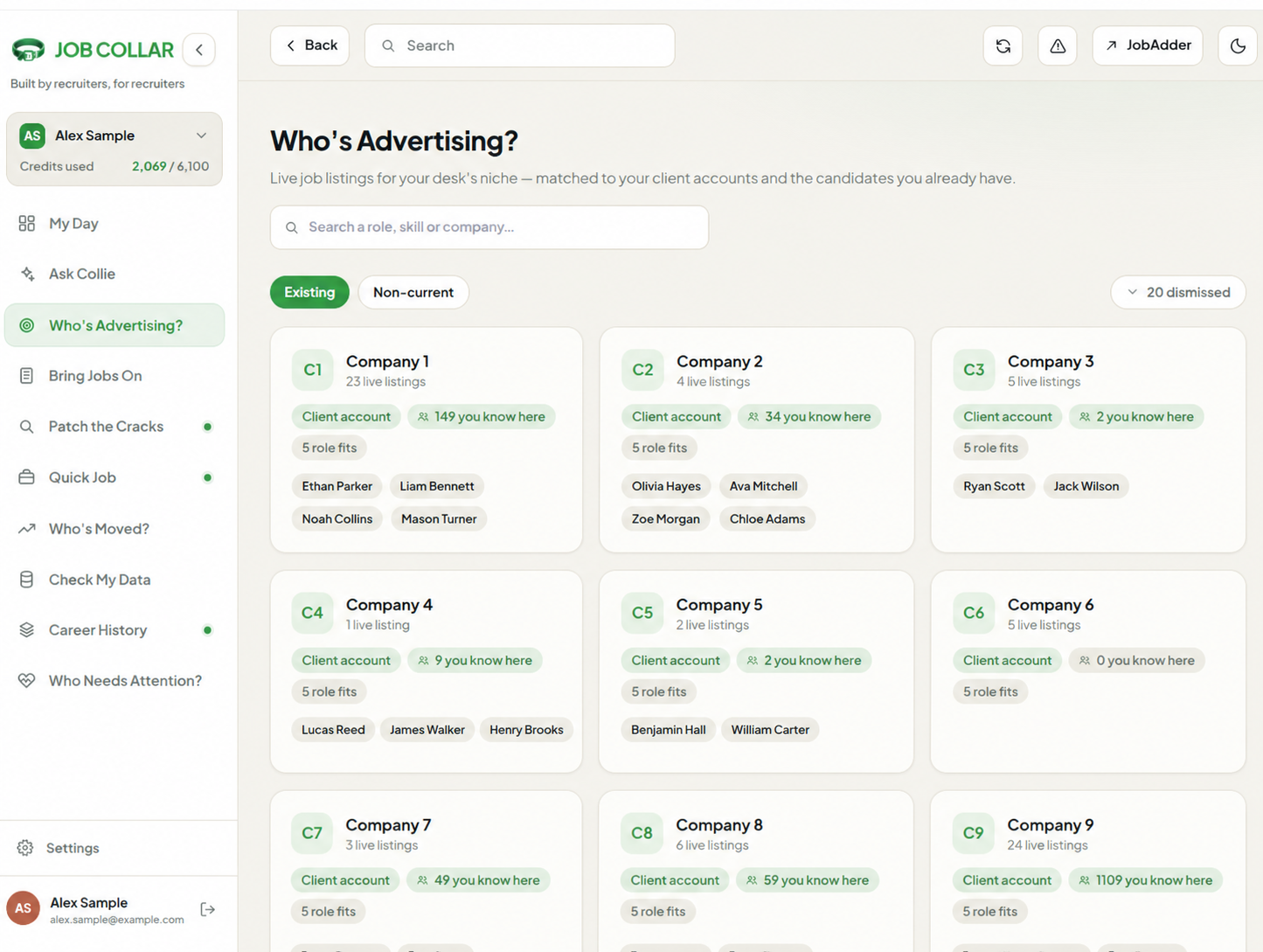Click the C3 company badge
Viewport: 1263px width, 952px height.
point(974,370)
